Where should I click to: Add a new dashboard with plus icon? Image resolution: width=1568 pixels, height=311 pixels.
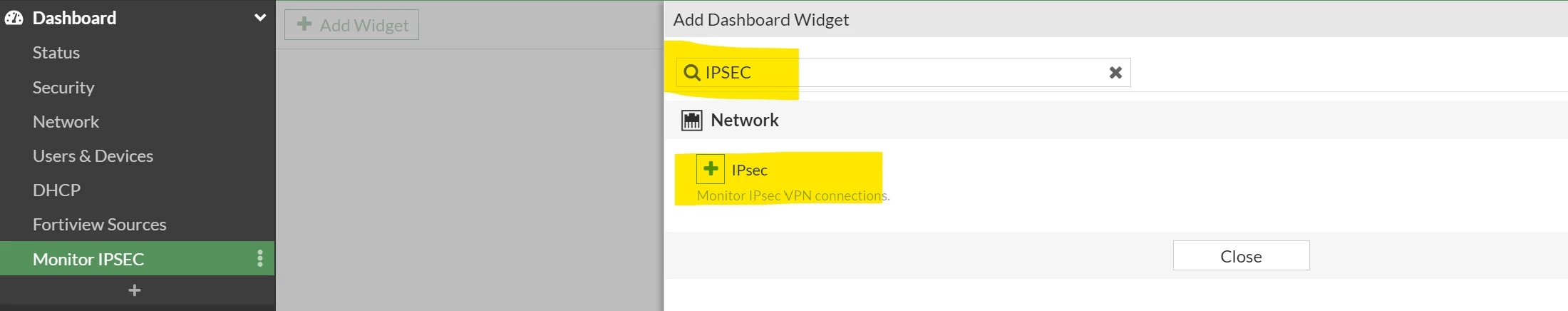pyautogui.click(x=134, y=290)
